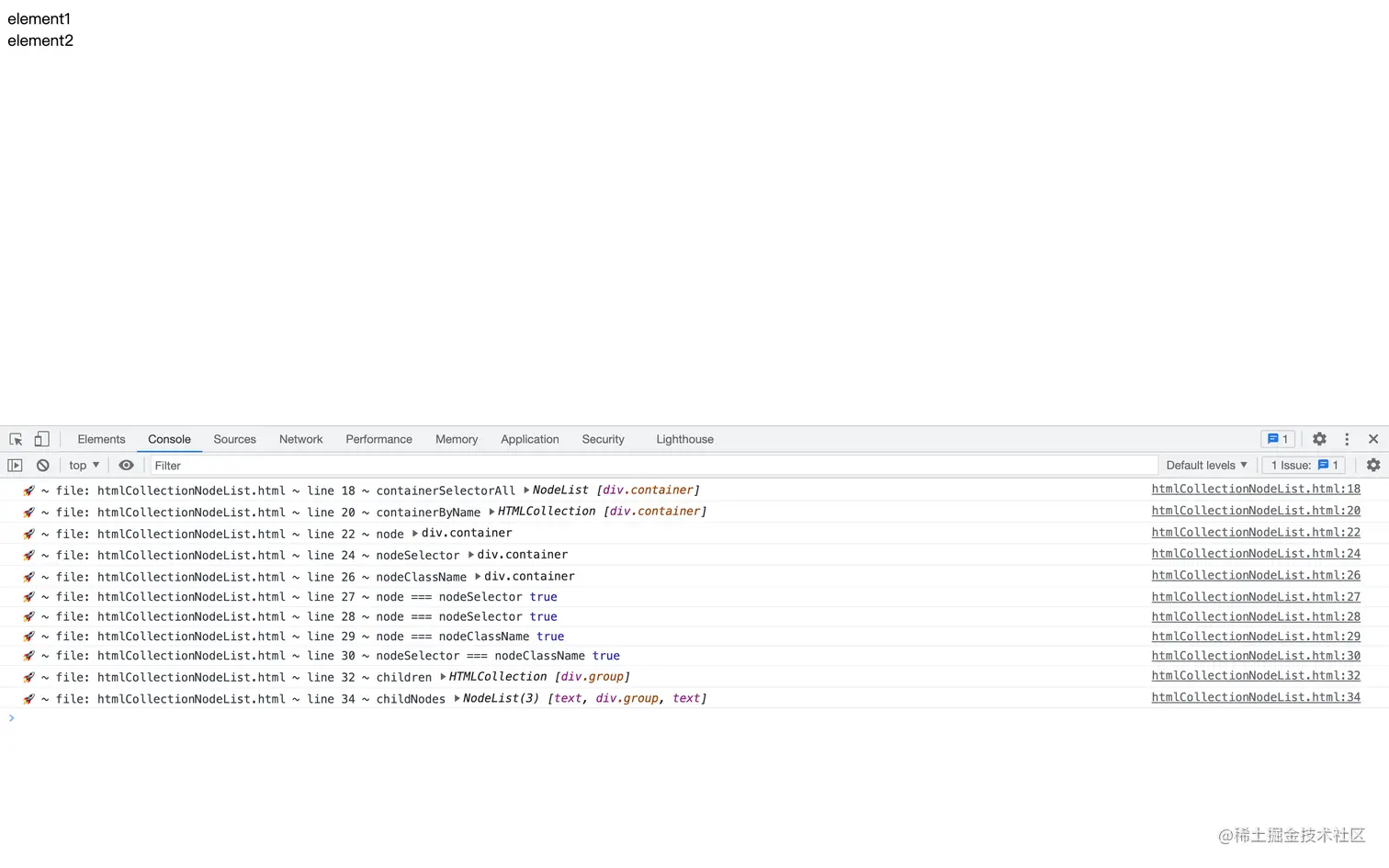This screenshot has width=1389, height=868.
Task: Open console settings gear at filter bar
Action: coord(1373,466)
